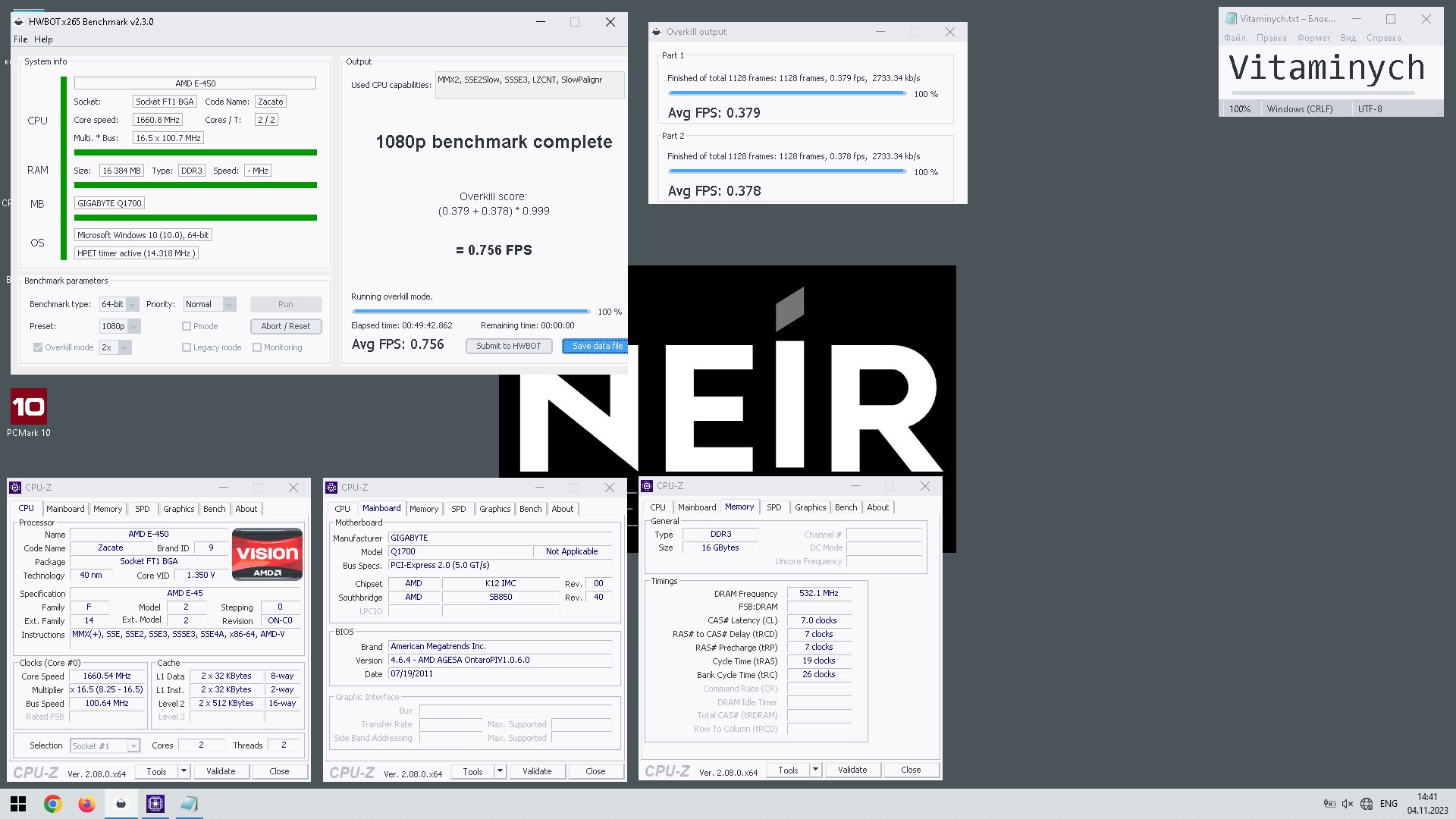
Task: Click Validate in CPU-Z CPU window
Action: tap(221, 771)
